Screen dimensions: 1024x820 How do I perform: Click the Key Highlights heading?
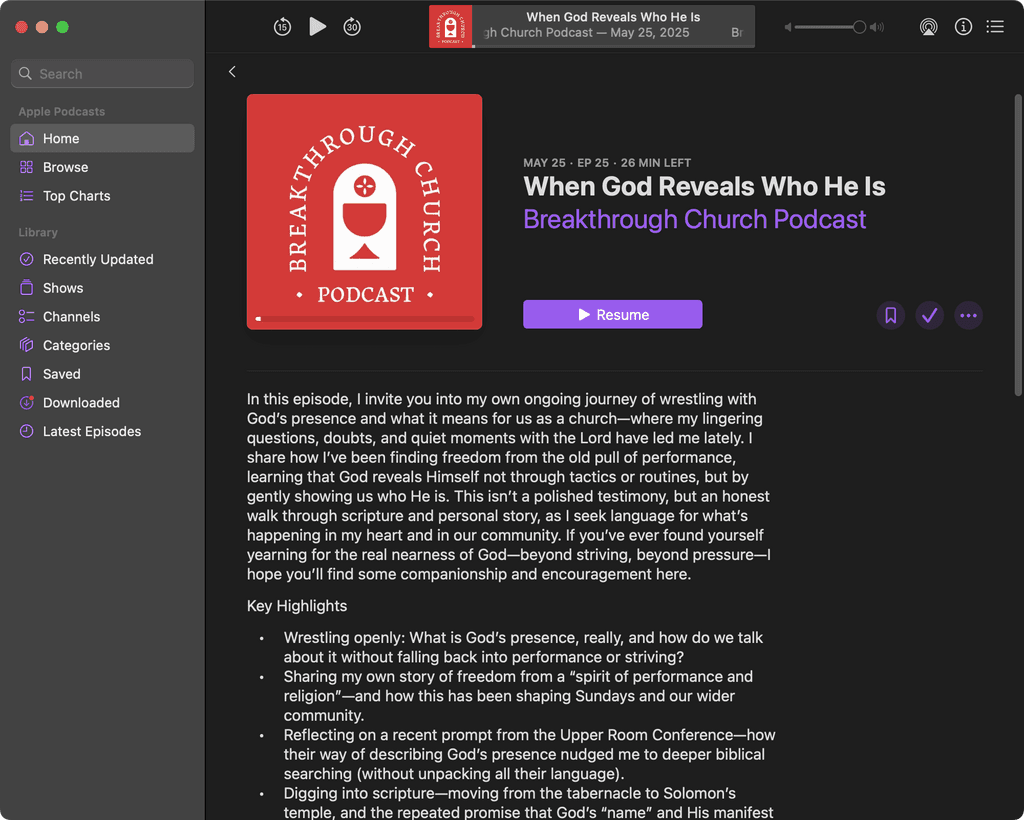pyautogui.click(x=296, y=606)
